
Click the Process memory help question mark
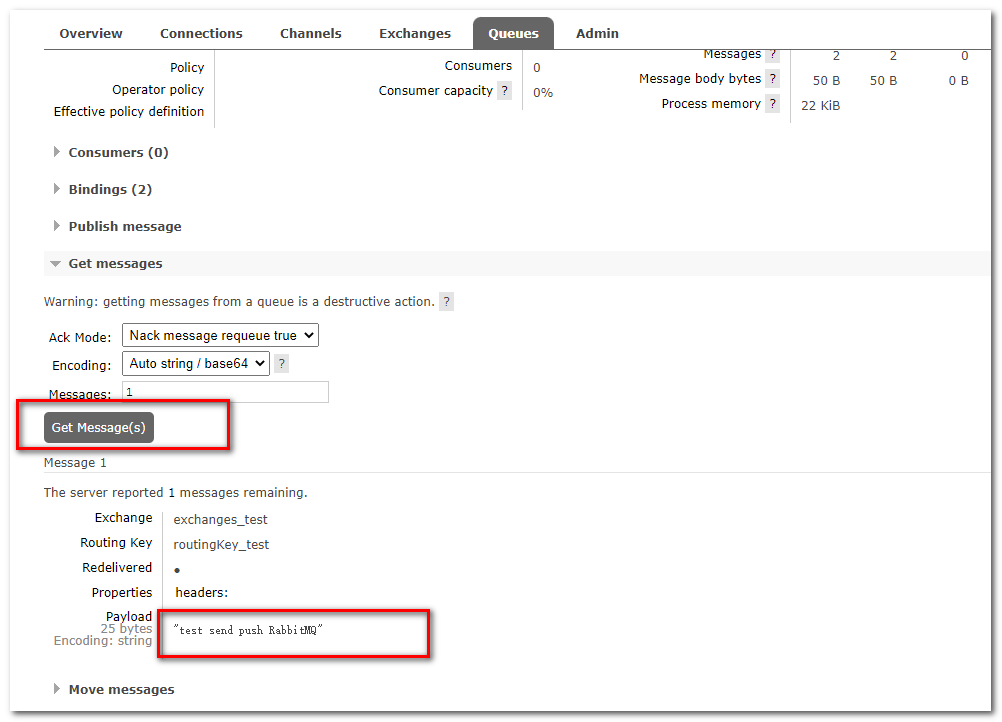(x=772, y=103)
